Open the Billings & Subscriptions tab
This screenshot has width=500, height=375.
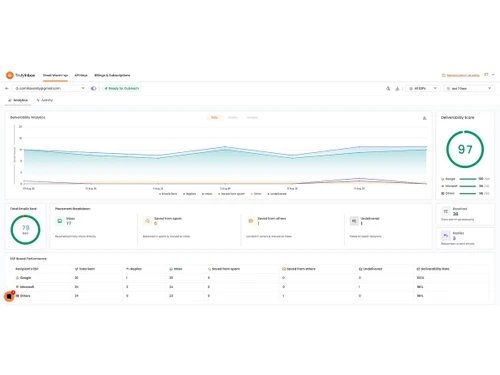[112, 75]
